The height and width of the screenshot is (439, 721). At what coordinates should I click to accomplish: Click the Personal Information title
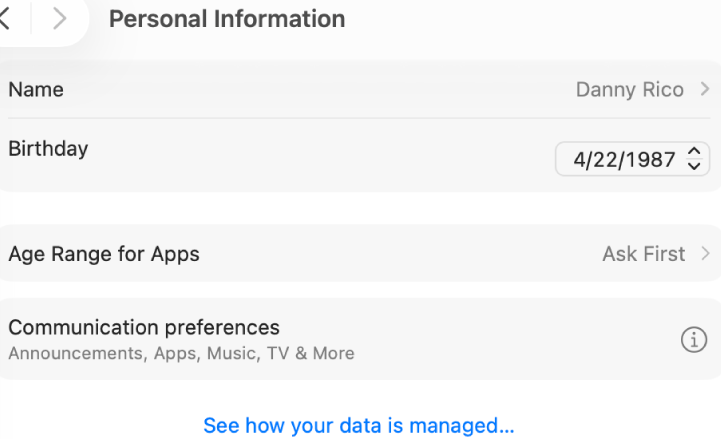click(227, 19)
